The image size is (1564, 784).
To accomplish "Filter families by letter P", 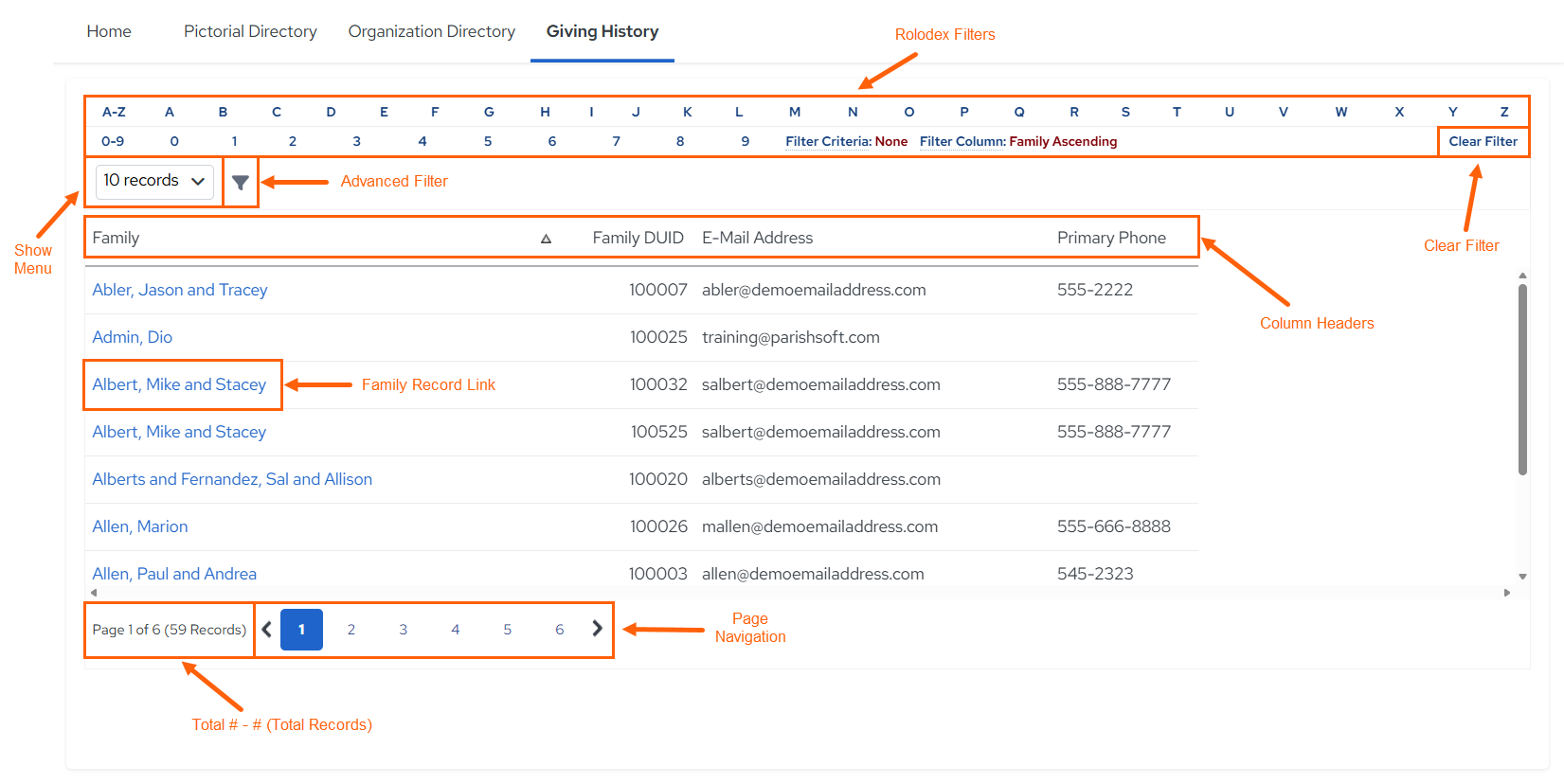I will (x=964, y=112).
